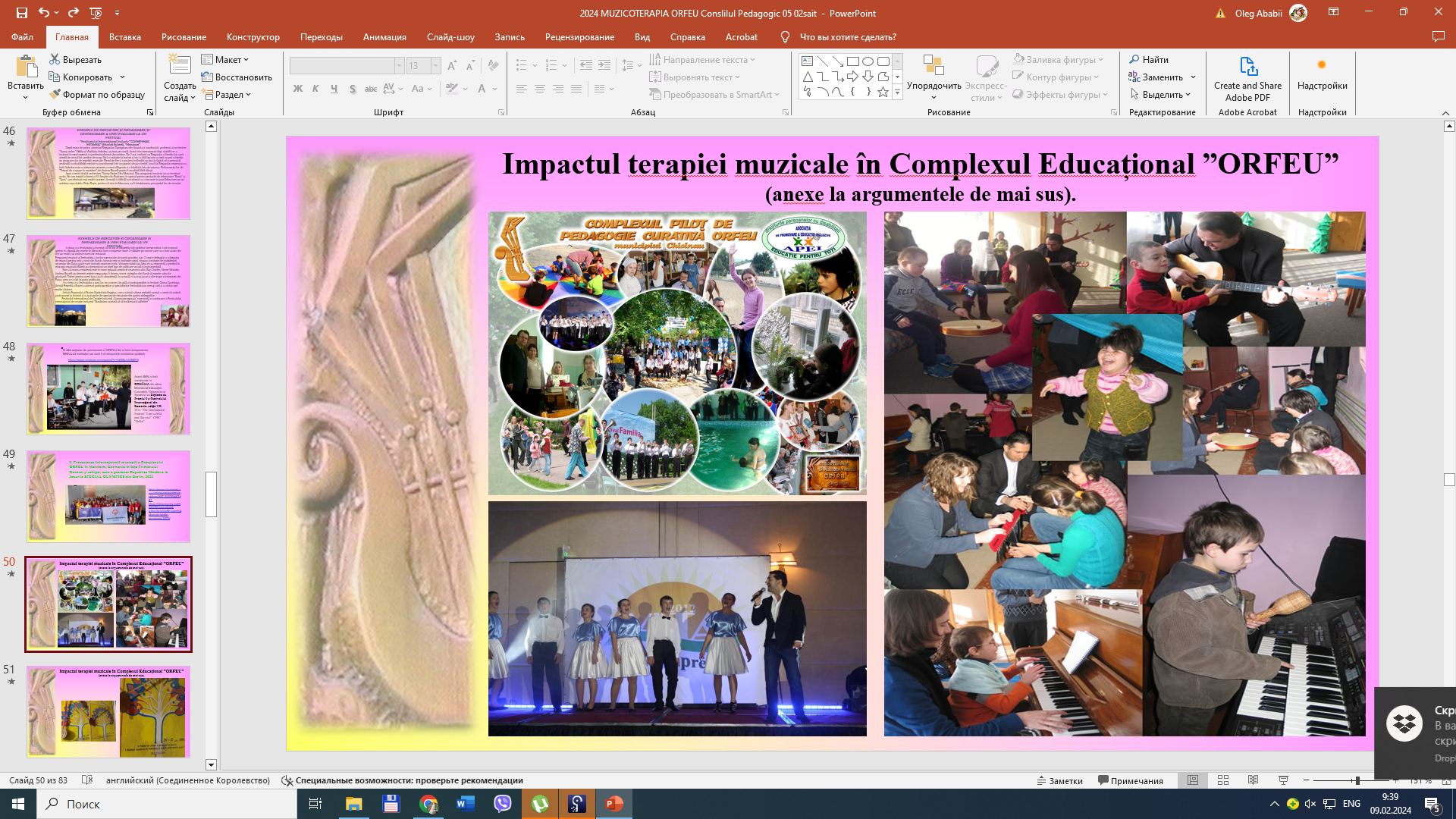Viewport: 1456px width, 819px height.
Task: Clear all formatting icon
Action: pos(494,66)
